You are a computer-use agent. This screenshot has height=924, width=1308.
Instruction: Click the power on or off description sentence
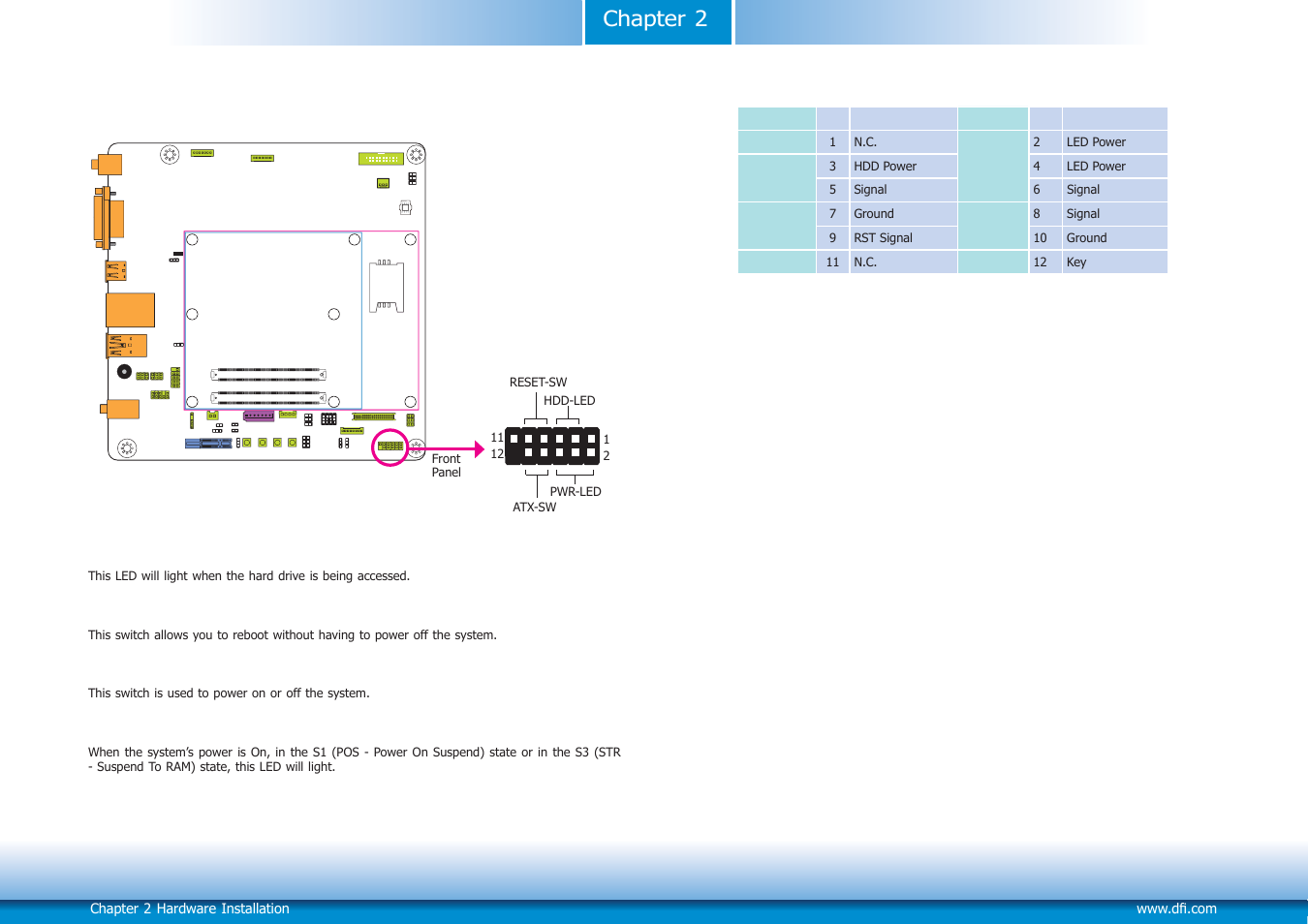(229, 693)
